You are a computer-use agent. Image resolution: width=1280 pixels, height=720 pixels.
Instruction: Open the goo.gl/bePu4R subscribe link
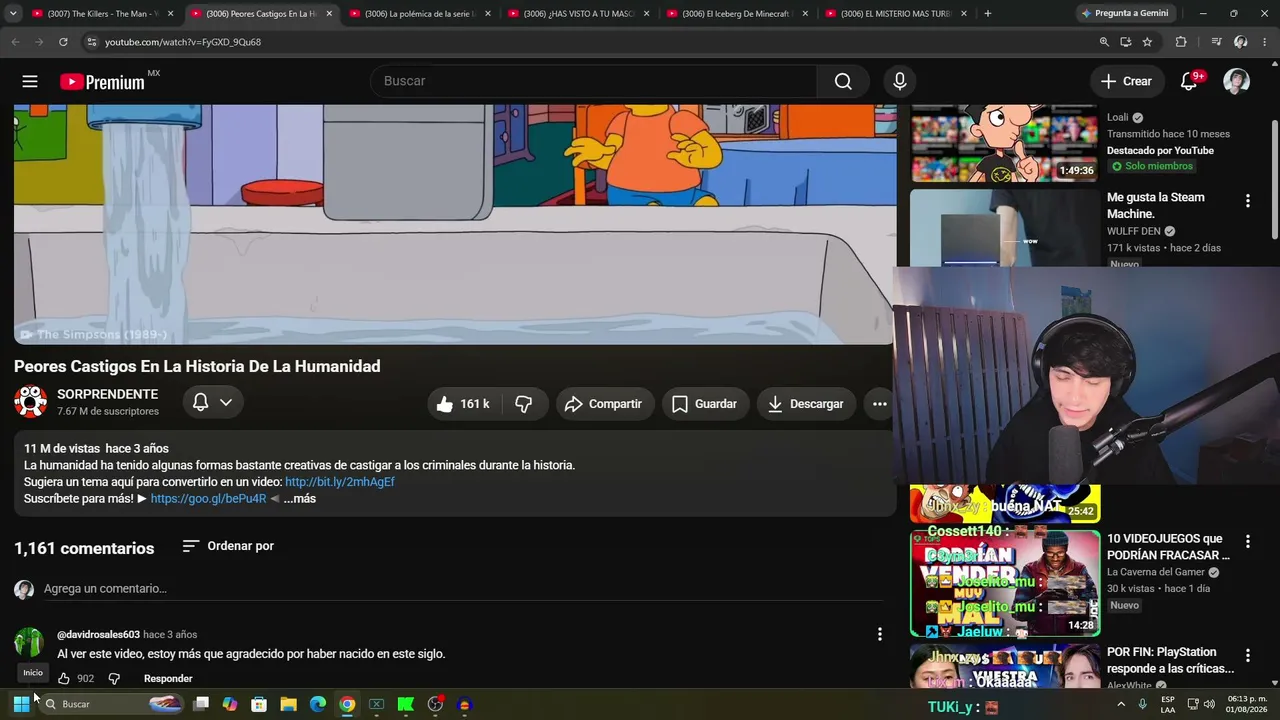(x=209, y=499)
